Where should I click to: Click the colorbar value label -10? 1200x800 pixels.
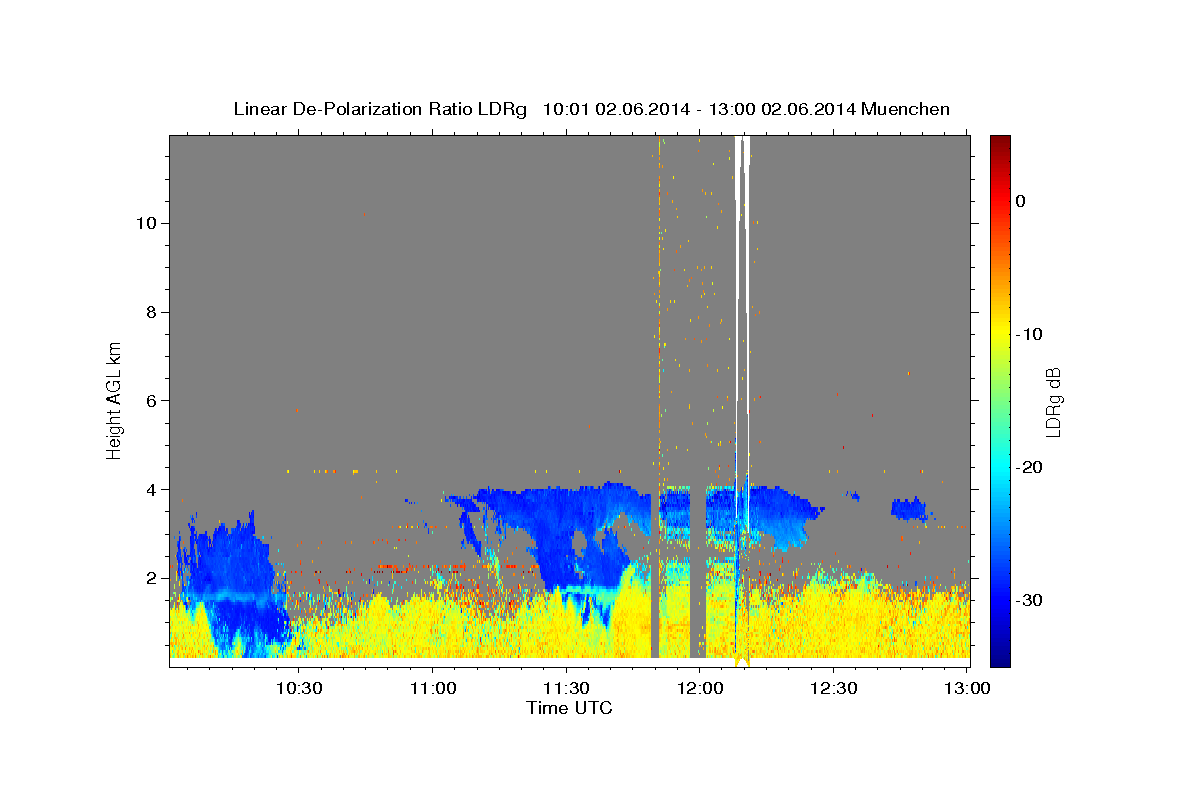click(x=1029, y=334)
